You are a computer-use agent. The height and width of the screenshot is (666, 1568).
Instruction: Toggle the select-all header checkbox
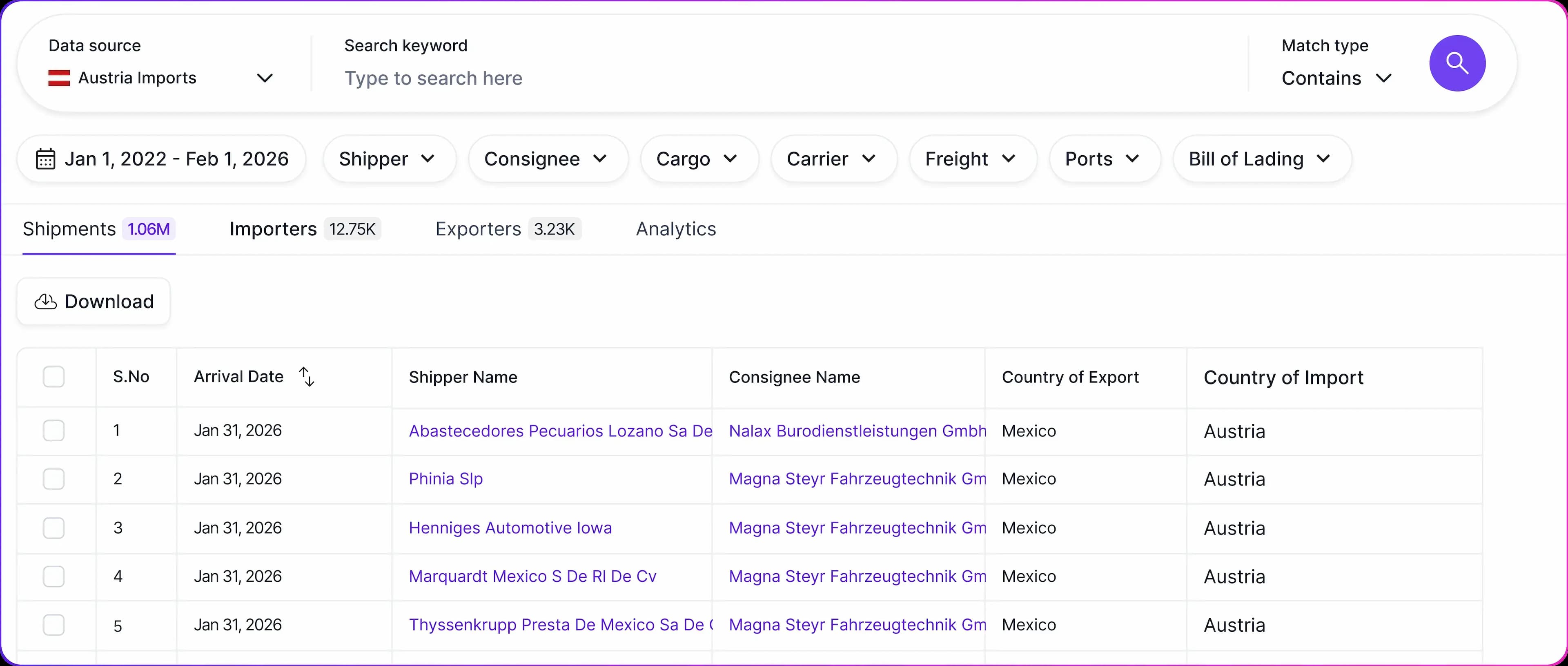click(x=53, y=377)
